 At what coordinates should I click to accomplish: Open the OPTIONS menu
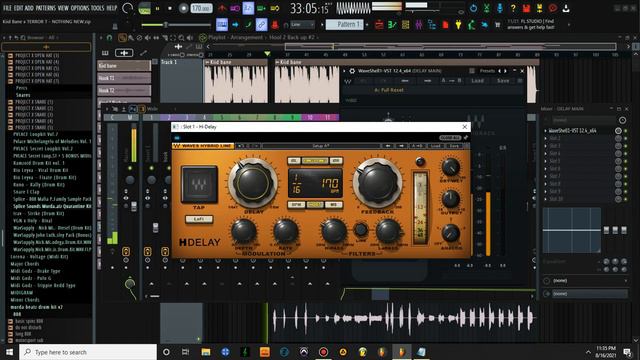[80, 8]
